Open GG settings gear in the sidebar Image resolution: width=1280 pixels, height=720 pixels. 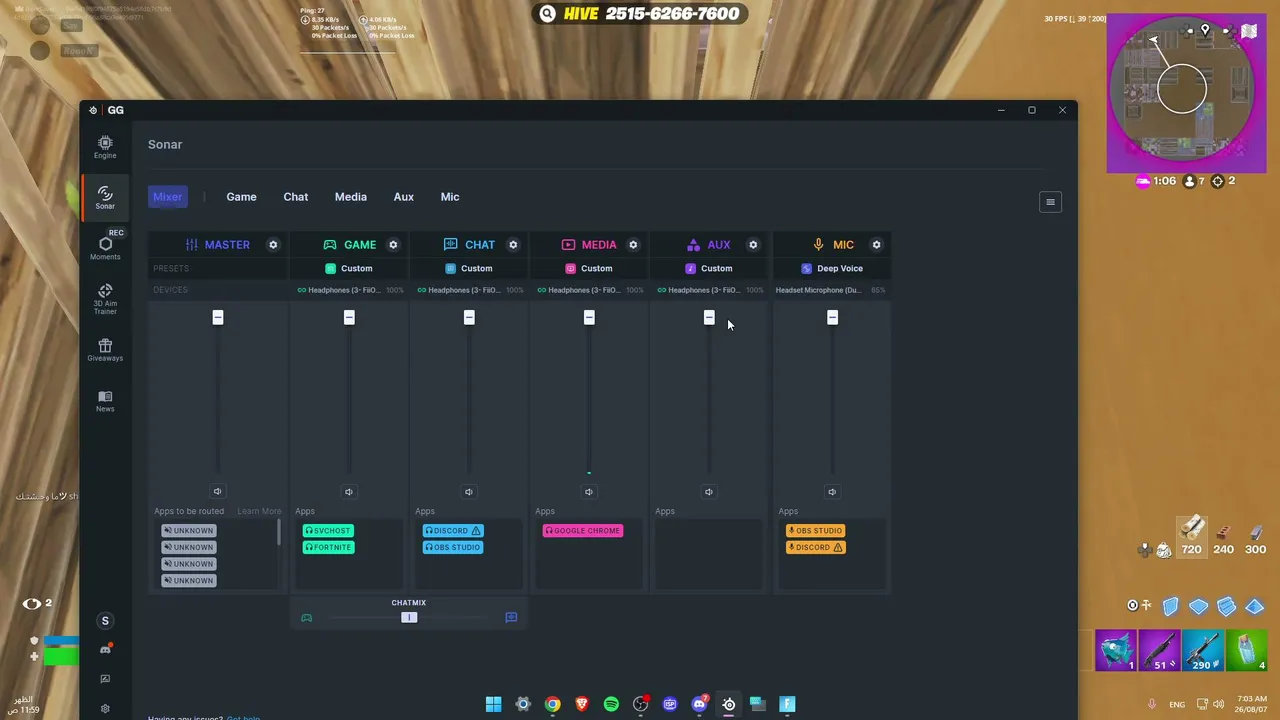pyautogui.click(x=105, y=709)
